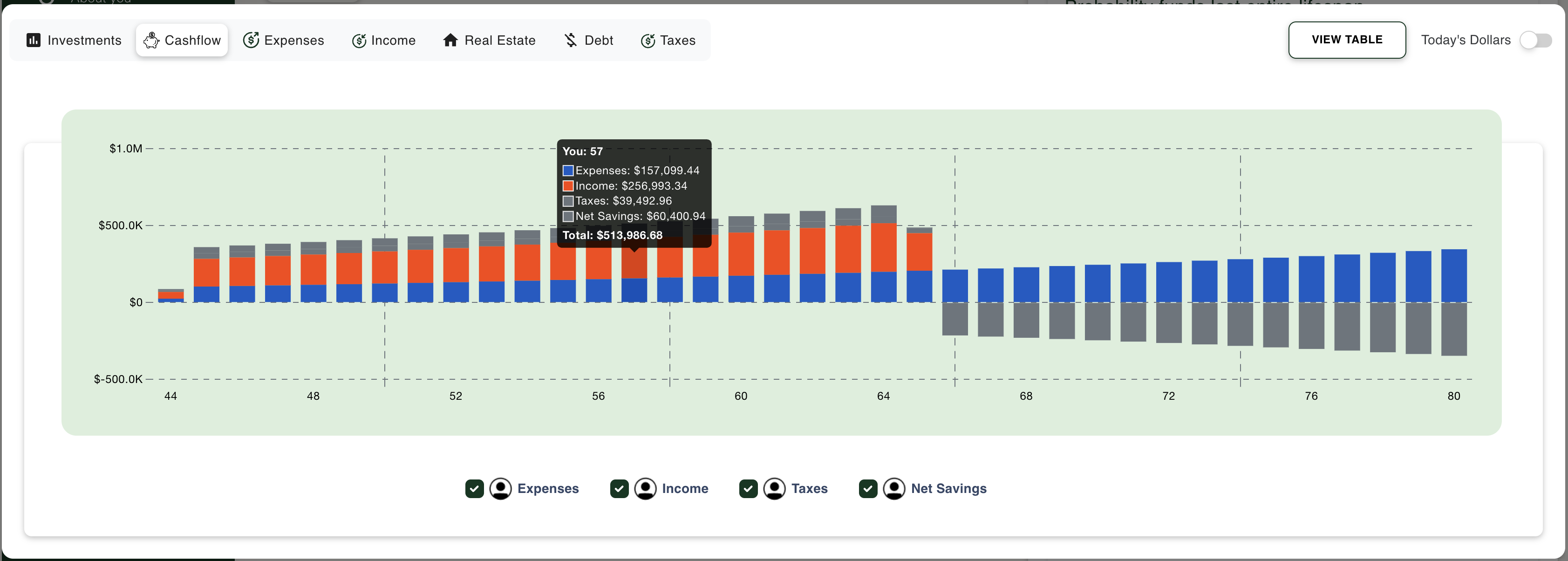Uncheck the Taxes legend checkbox
Viewport: 1568px width, 561px height.
pyautogui.click(x=748, y=488)
